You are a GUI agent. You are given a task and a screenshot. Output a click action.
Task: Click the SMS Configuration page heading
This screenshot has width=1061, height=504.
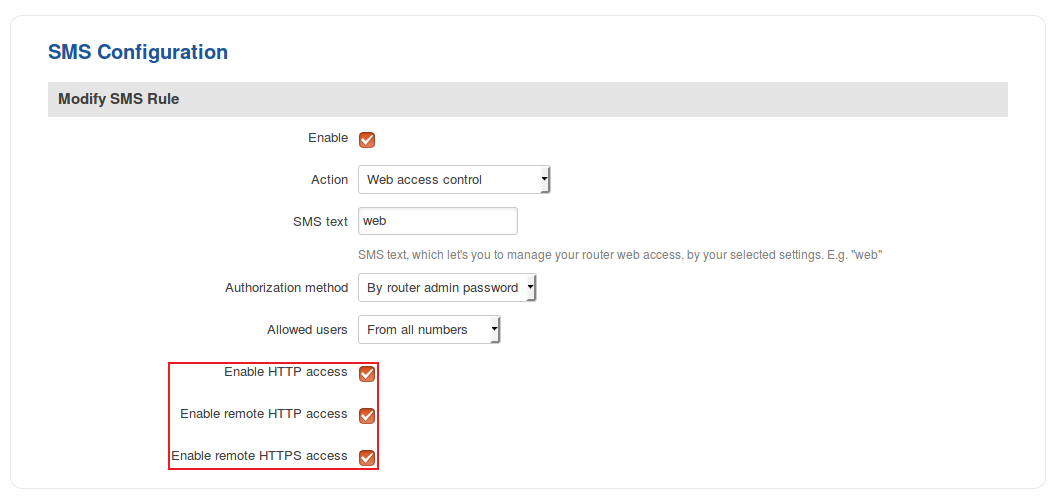[138, 52]
